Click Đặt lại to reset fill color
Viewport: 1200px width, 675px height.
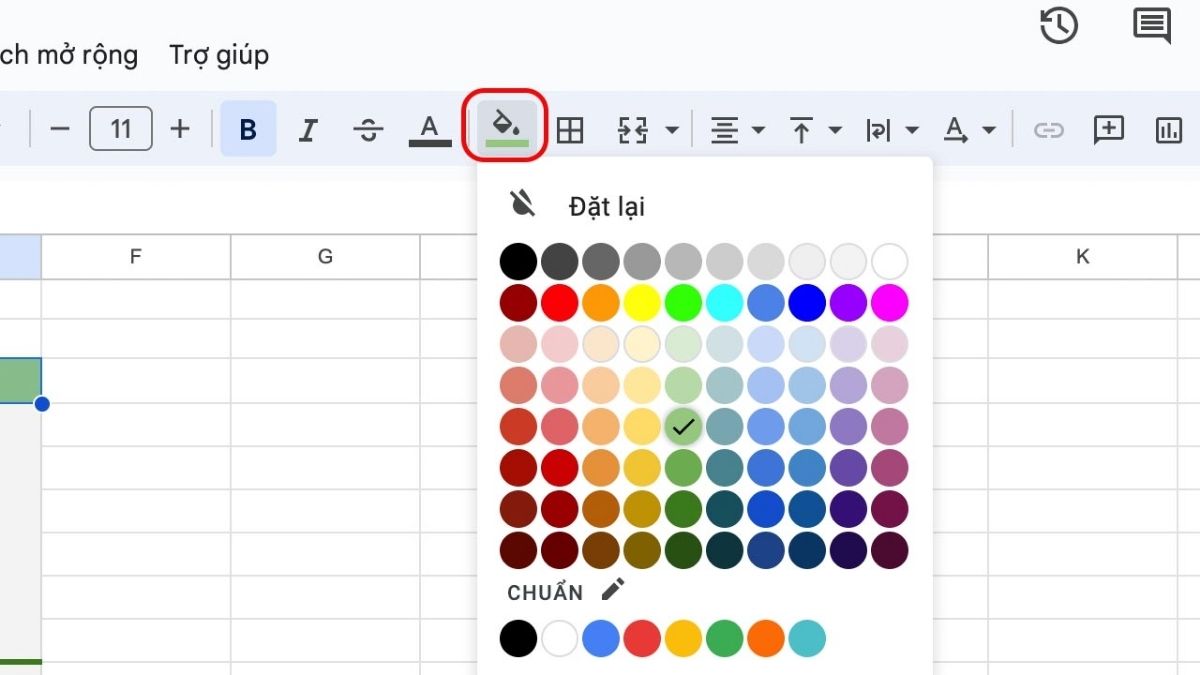click(605, 207)
